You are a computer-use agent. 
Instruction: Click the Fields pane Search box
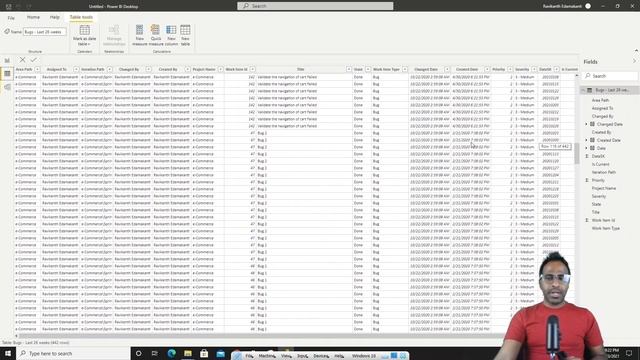[611, 76]
